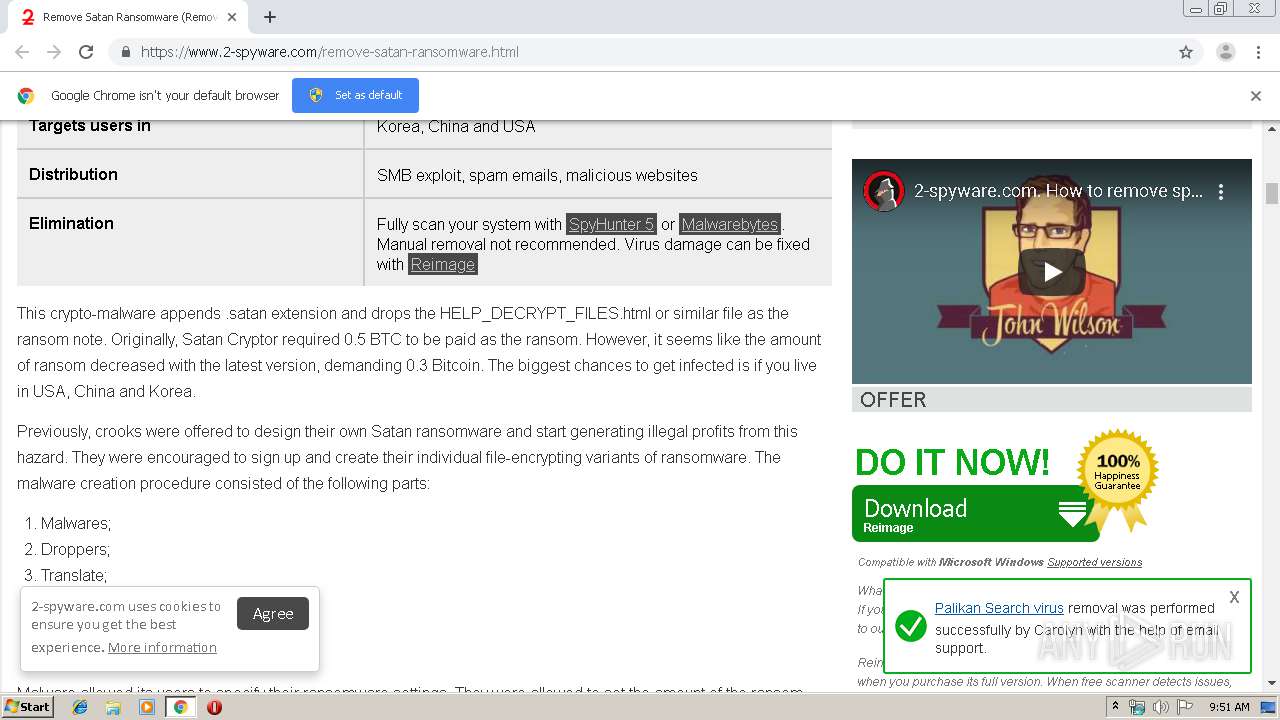Close the Remove Satan Ransomware tab
Image resolution: width=1280 pixels, height=720 pixels.
click(x=233, y=17)
